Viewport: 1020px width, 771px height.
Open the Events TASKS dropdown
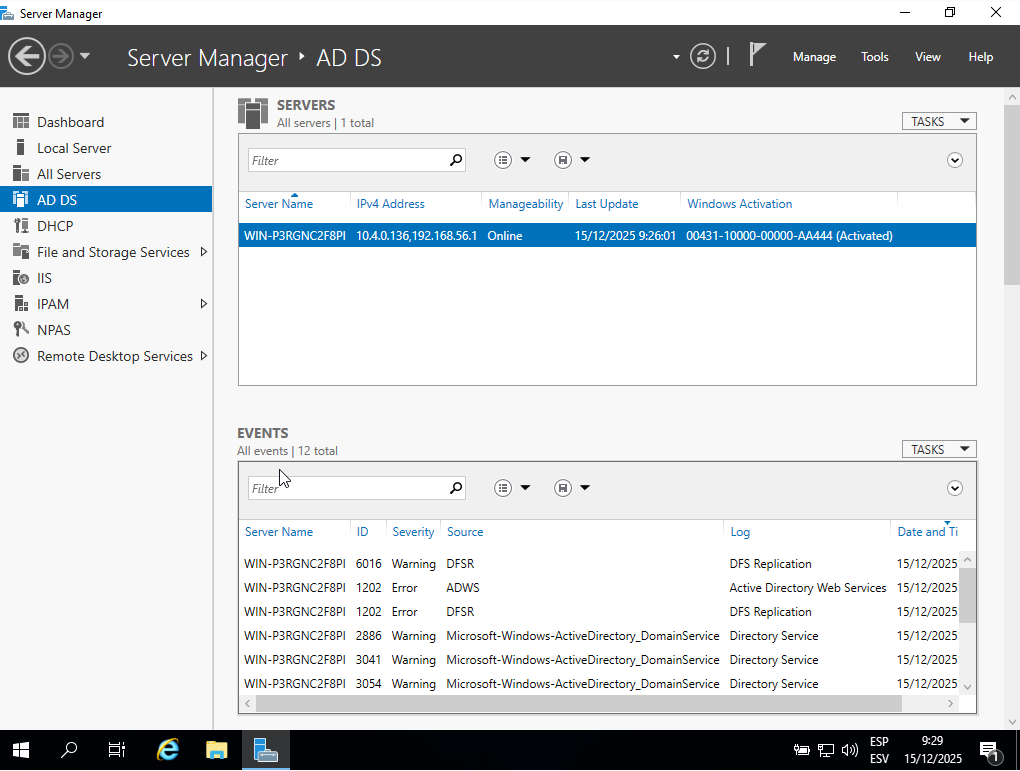(938, 449)
